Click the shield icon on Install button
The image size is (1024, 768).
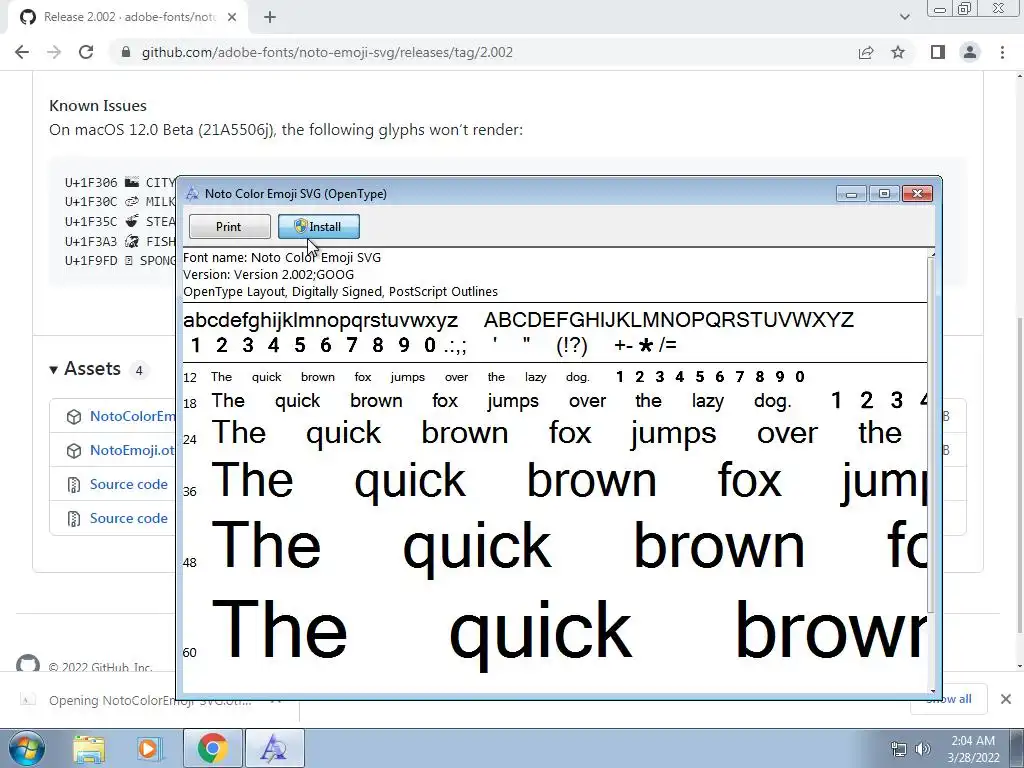pos(300,227)
